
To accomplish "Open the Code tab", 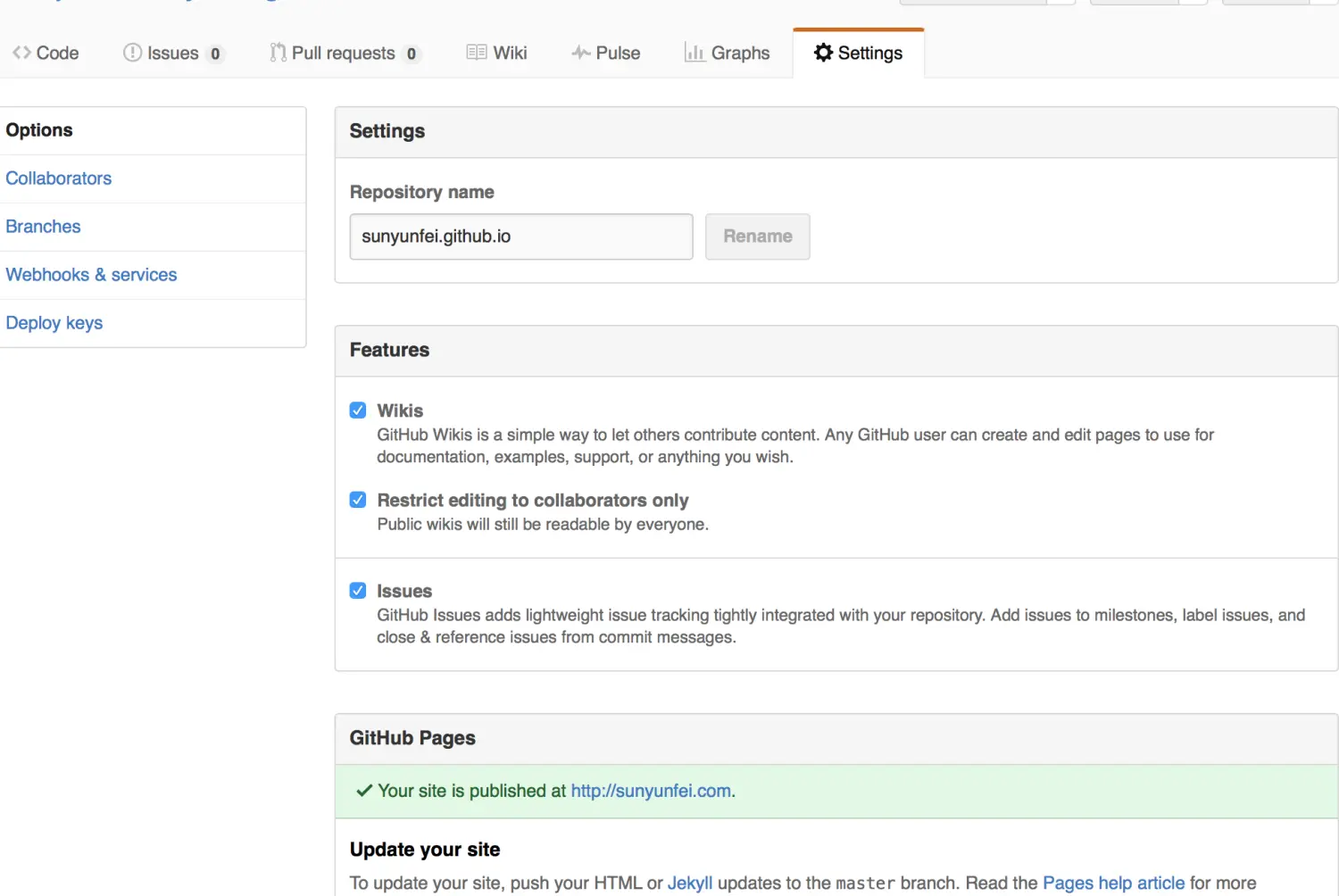I will [x=46, y=53].
